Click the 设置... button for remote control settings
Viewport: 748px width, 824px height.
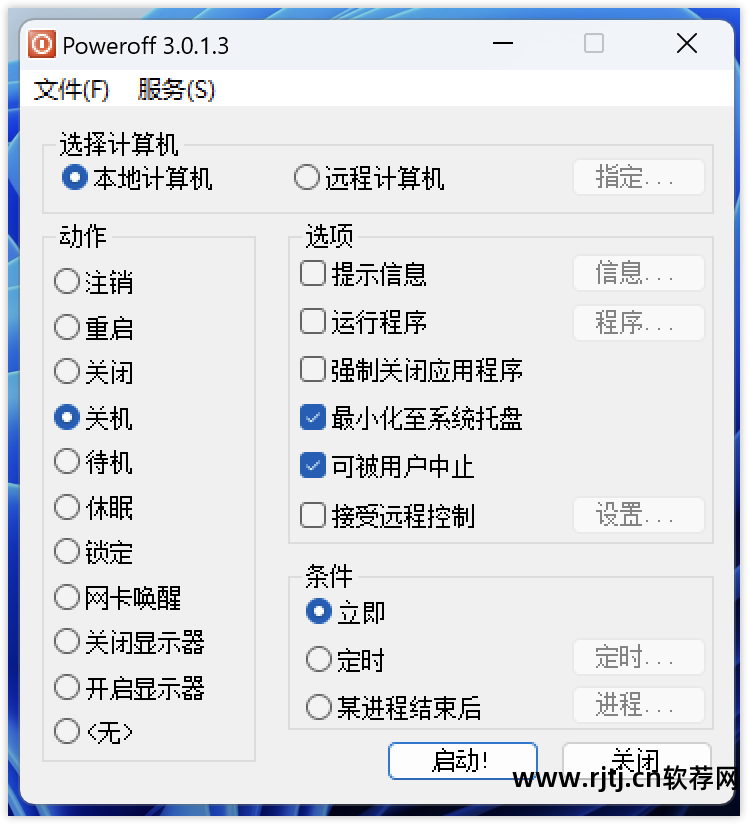coord(637,515)
